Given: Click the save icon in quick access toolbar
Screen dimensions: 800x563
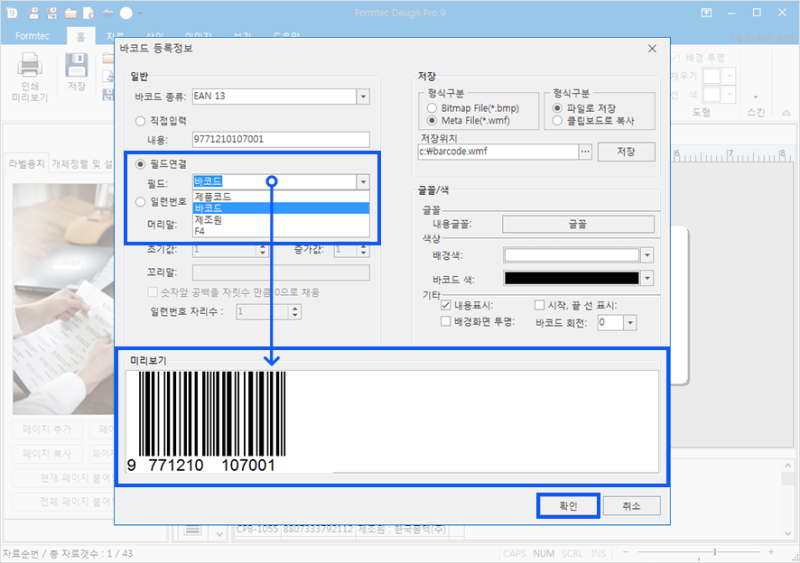Looking at the screenshot, I should pyautogui.click(x=34, y=13).
